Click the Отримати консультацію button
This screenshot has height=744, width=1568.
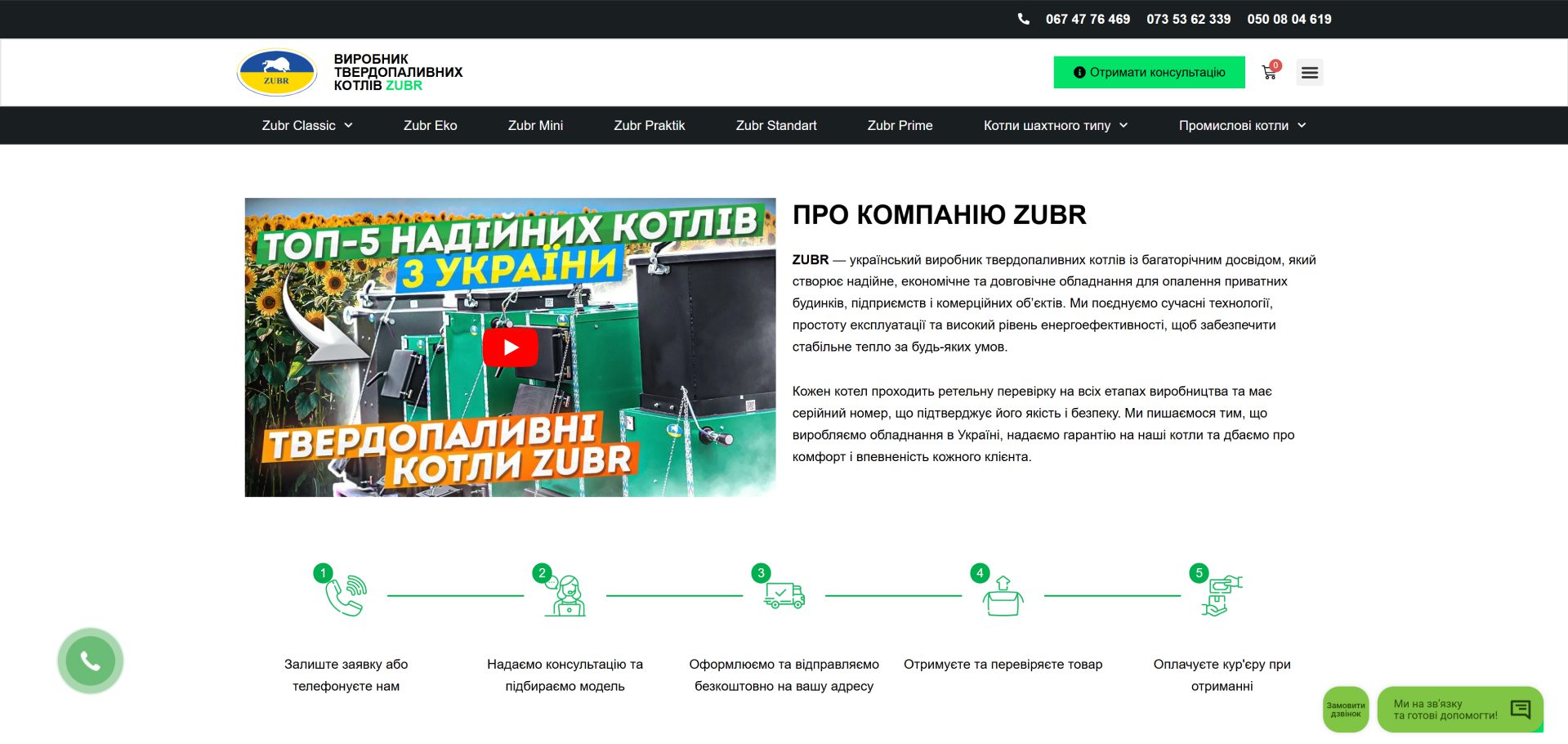point(1148,72)
